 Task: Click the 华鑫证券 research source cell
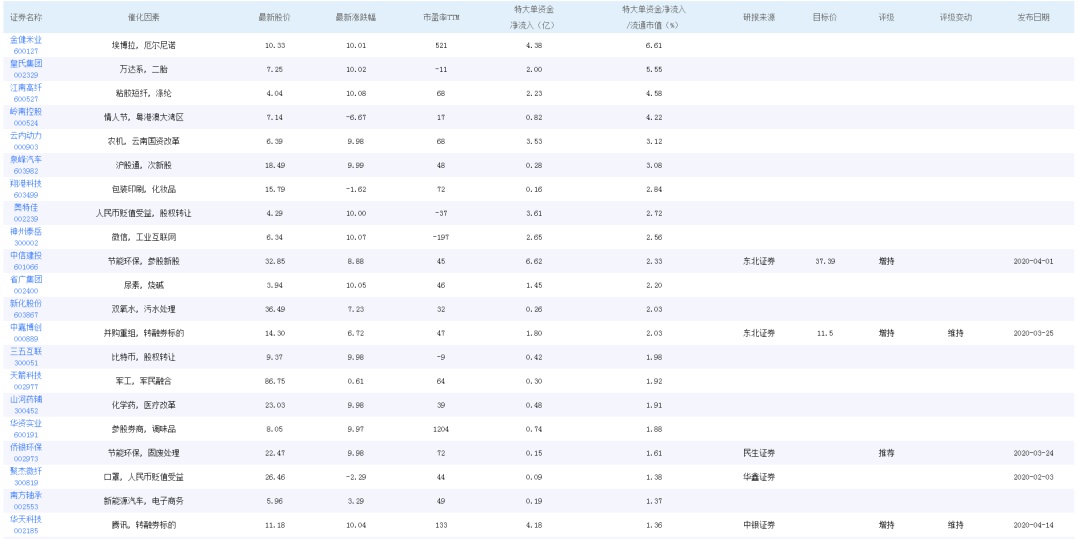point(758,477)
